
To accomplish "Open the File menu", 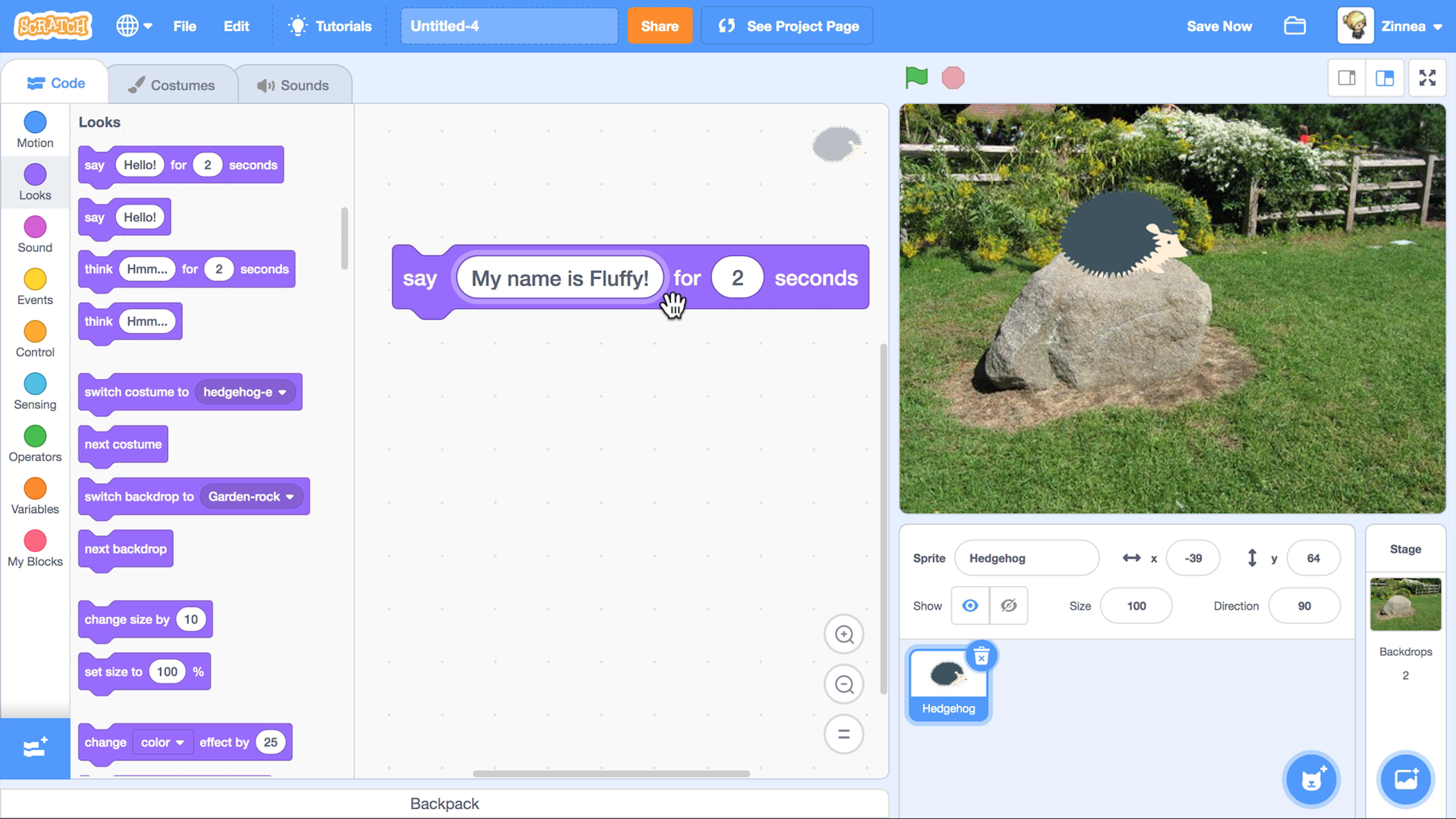I will pos(184,26).
